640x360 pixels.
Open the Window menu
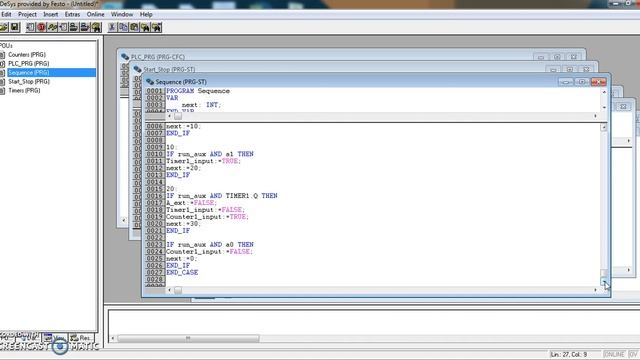click(122, 14)
